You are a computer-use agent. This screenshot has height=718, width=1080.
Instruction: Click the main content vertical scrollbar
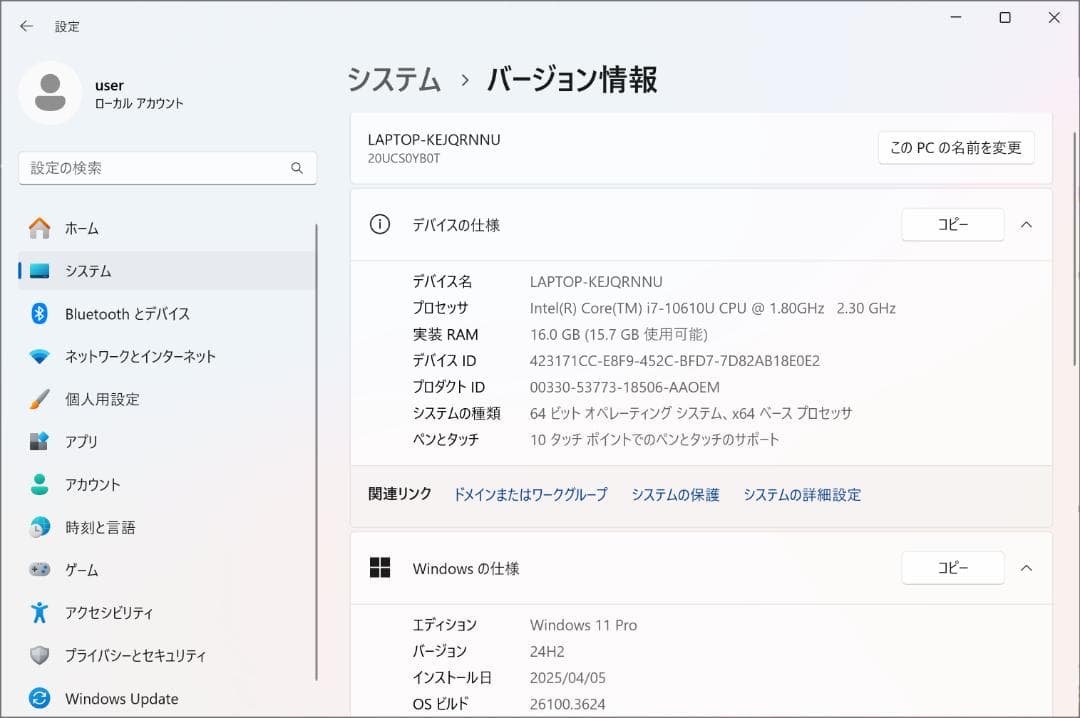(x=1075, y=248)
